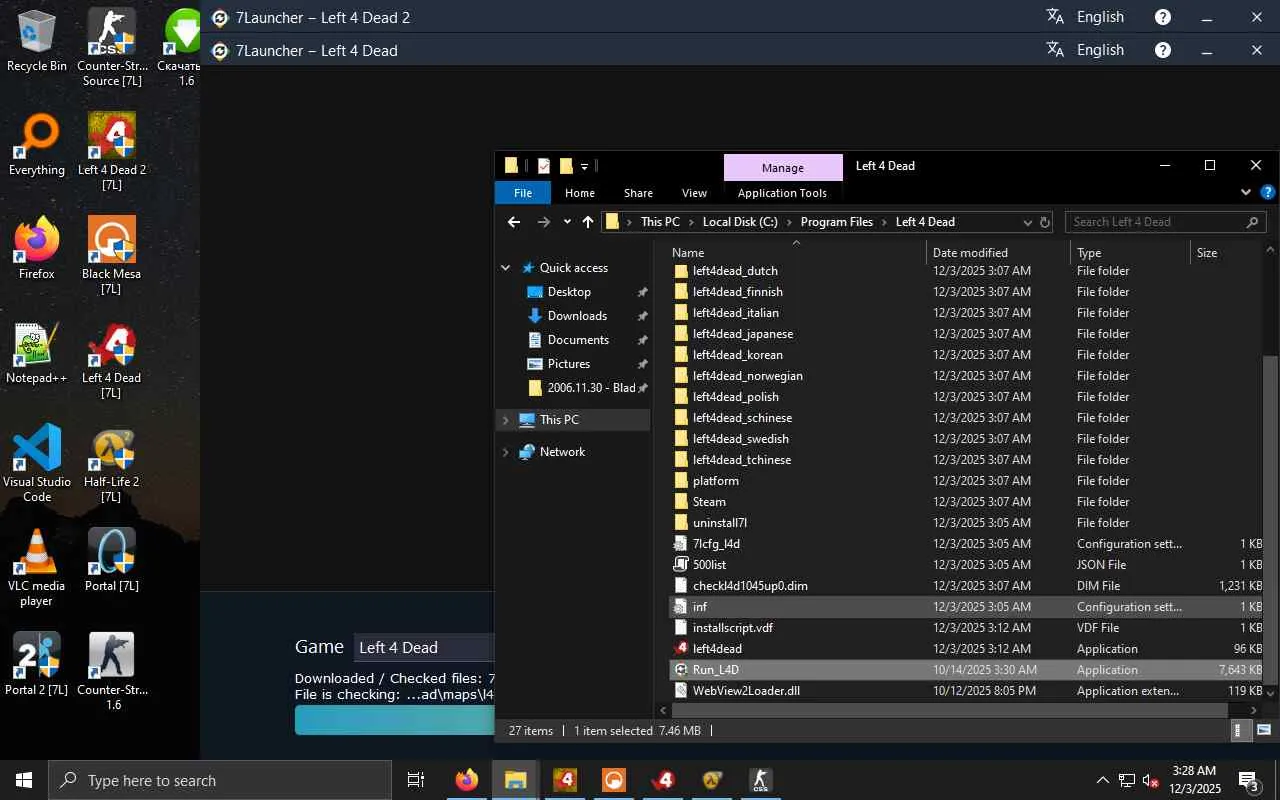Click help icon in 7Launcher Left 4 Dead 2 window
Screen dimensions: 1280x800
1163,17
